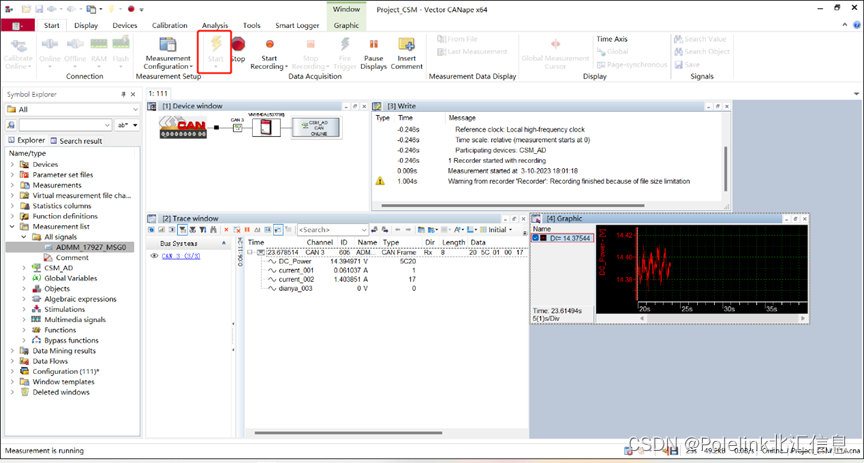
Task: Collapse the Measurement list tree node
Action: (x=12, y=227)
